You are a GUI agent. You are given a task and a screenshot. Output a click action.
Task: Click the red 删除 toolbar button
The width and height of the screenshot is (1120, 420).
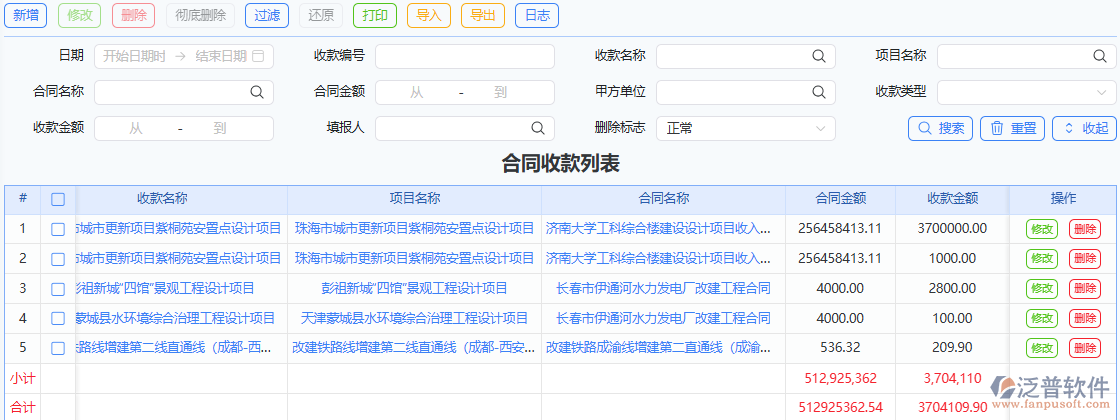(x=134, y=16)
